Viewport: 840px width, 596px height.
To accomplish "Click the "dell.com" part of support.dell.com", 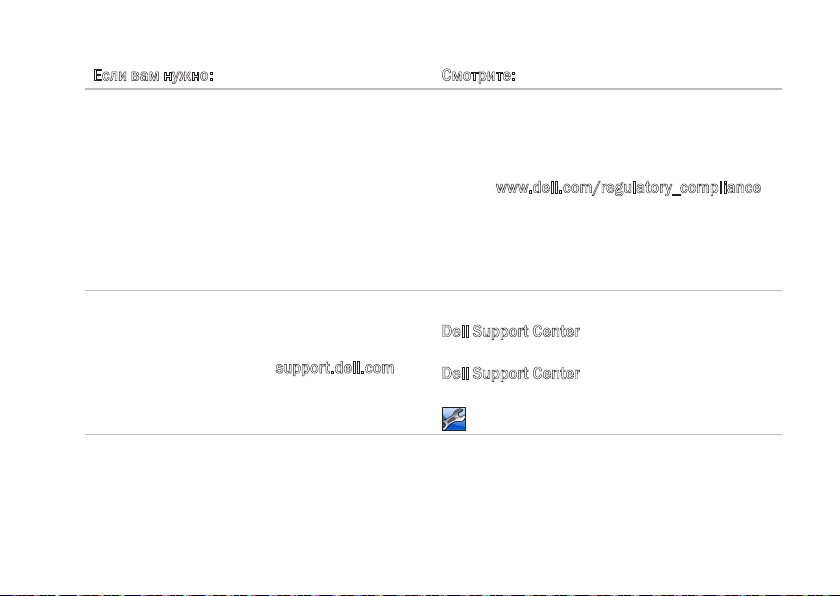I will [365, 368].
